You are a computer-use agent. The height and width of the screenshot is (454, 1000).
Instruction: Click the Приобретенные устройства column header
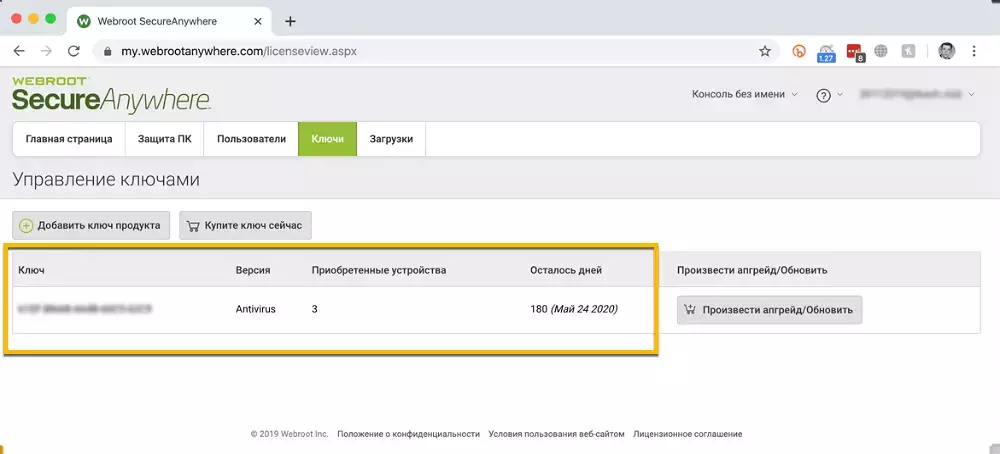[379, 270]
